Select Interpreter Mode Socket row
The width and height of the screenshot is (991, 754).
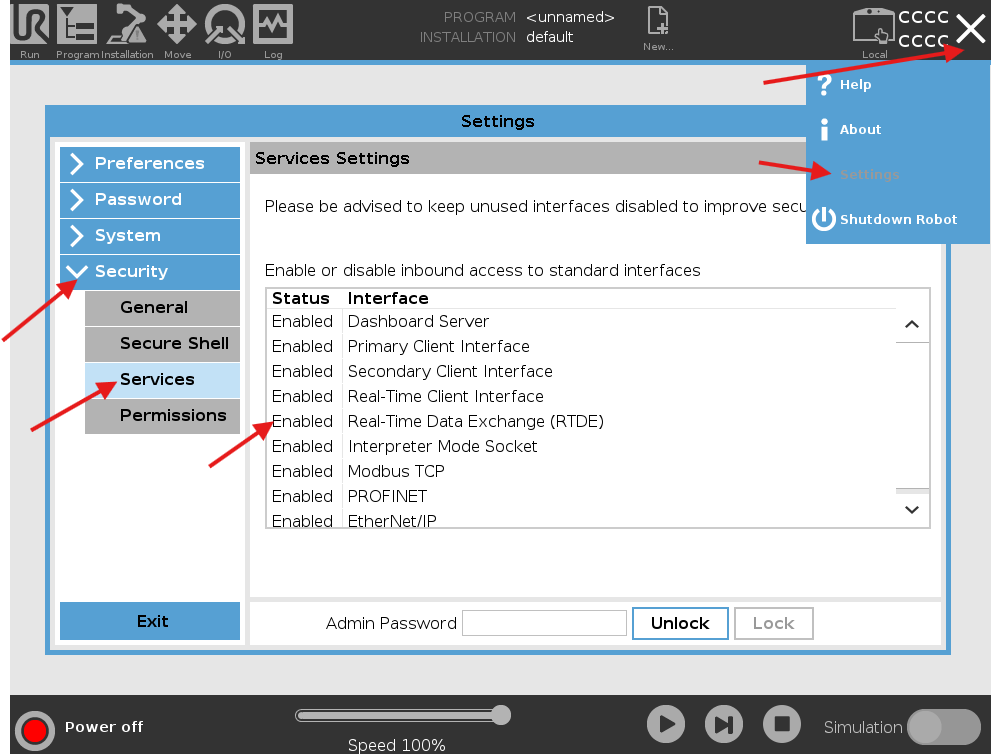pos(581,446)
